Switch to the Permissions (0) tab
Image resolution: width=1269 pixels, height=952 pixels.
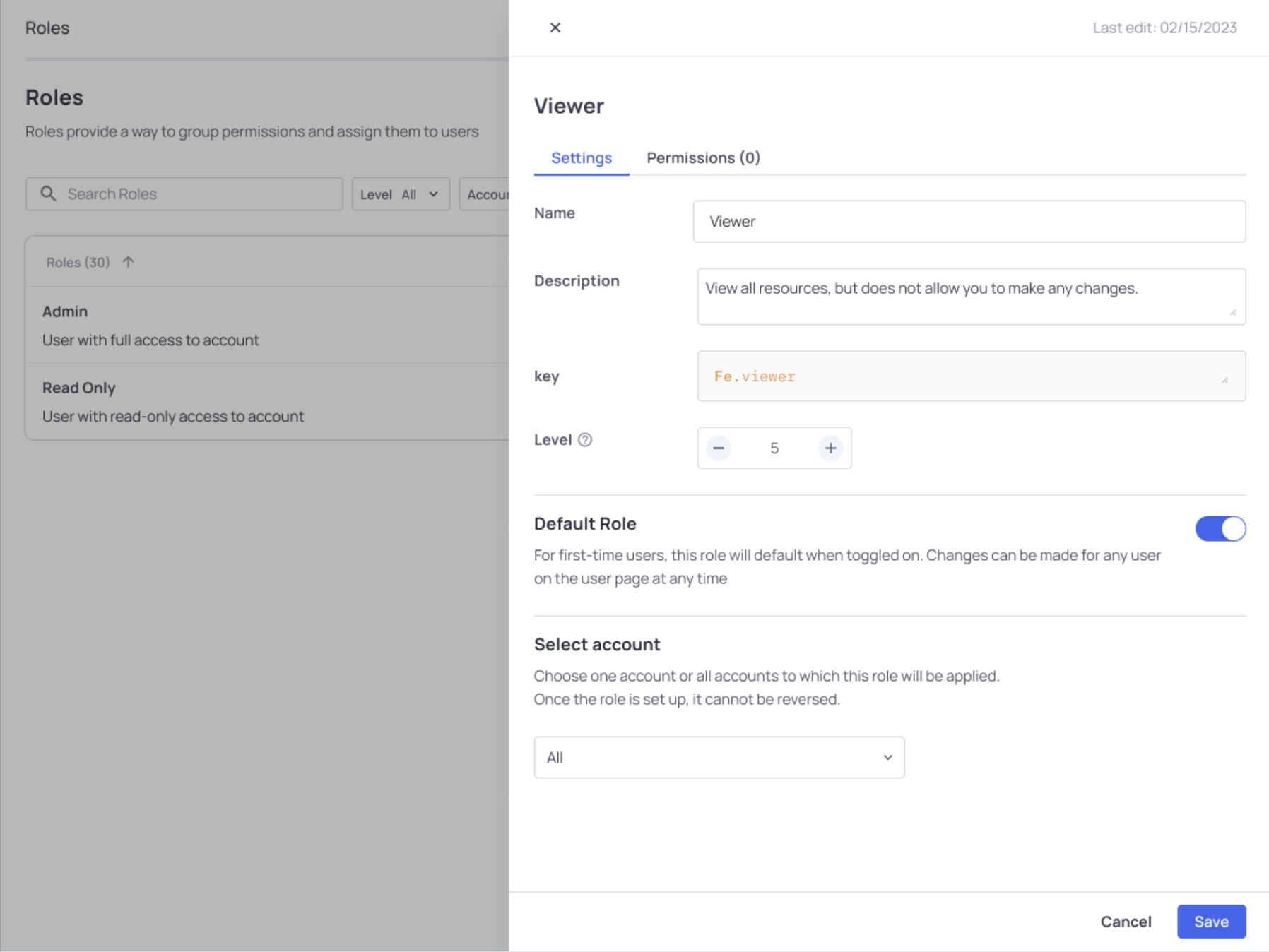point(702,157)
